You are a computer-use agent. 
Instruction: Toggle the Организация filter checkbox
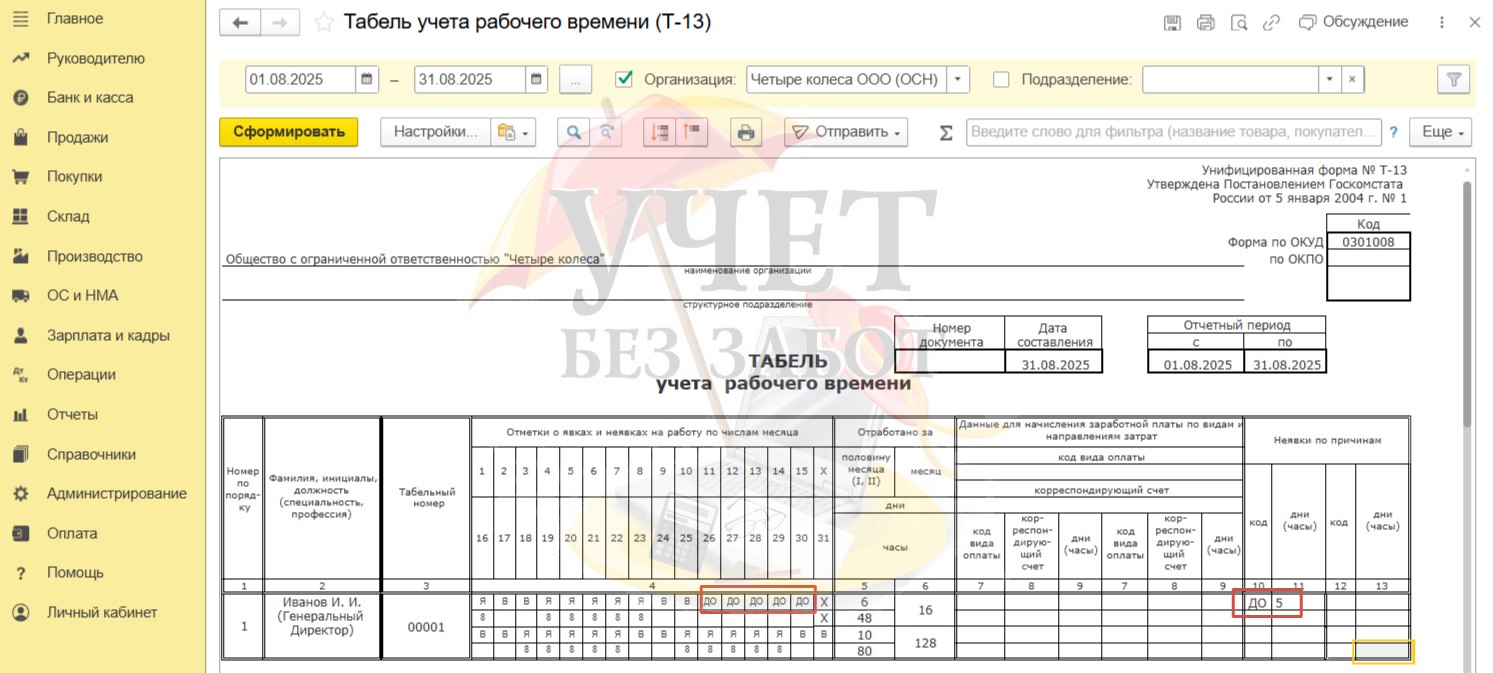point(625,79)
